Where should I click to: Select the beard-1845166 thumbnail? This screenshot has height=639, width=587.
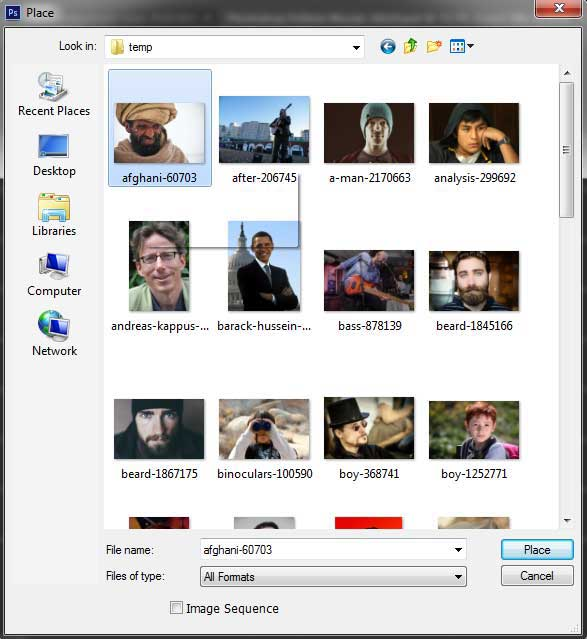pyautogui.click(x=474, y=281)
